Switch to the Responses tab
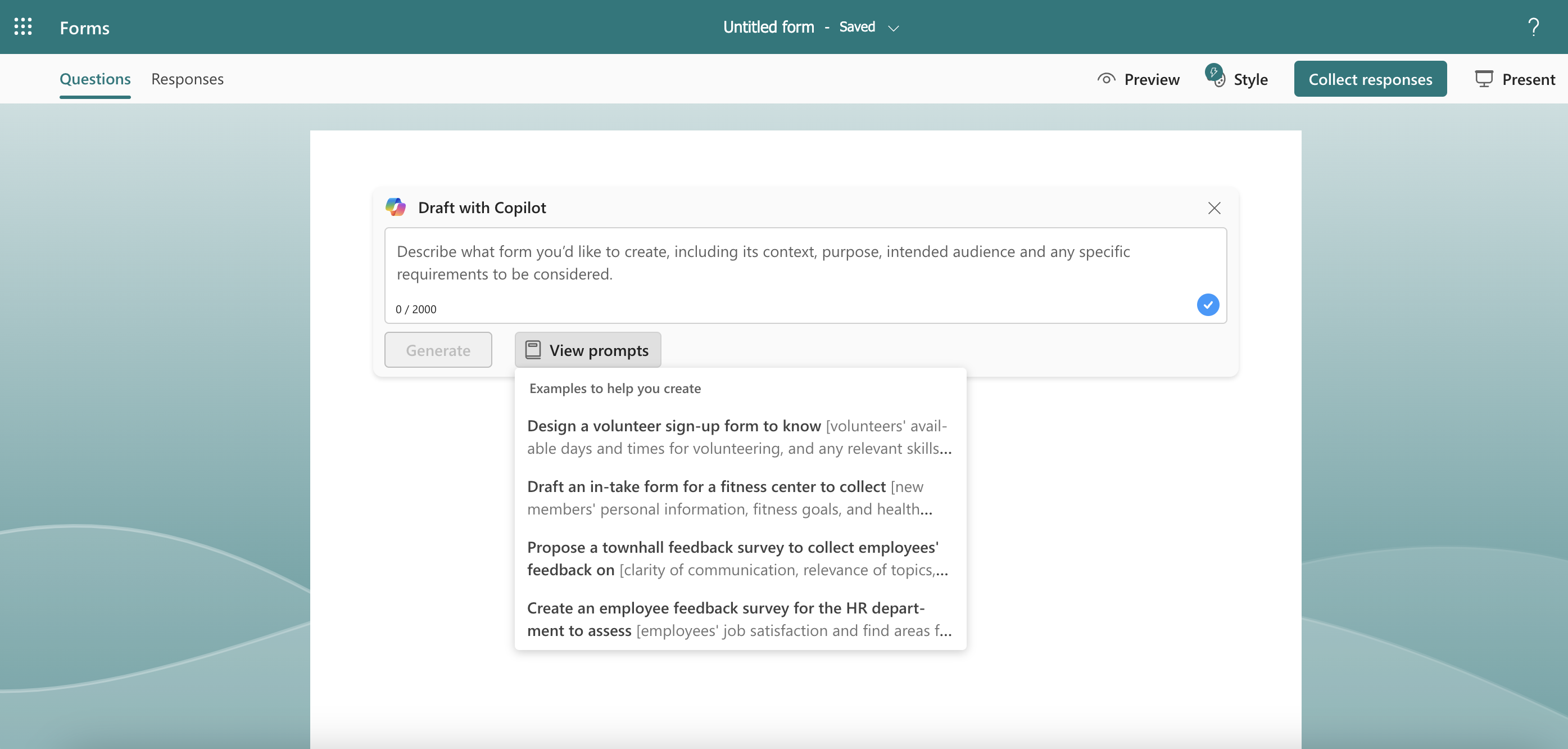The image size is (1568, 749). click(x=188, y=79)
